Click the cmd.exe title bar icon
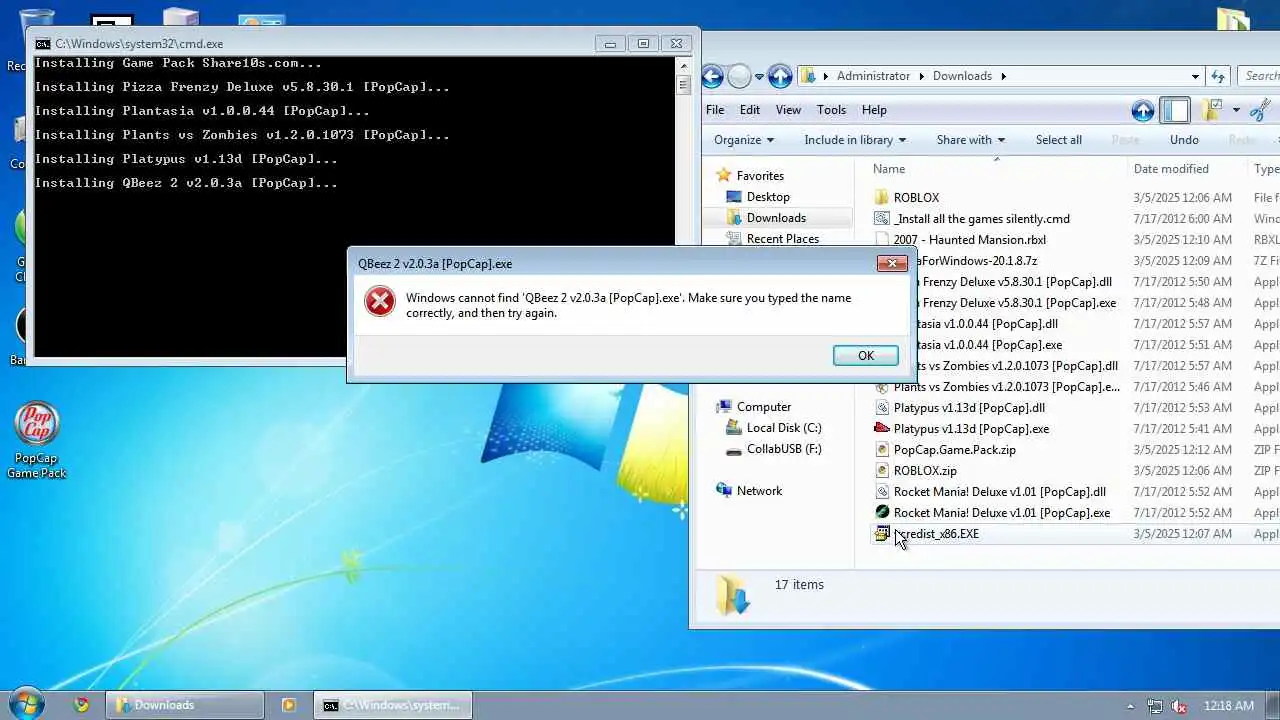Screen dimensions: 1280x720 click(x=43, y=44)
